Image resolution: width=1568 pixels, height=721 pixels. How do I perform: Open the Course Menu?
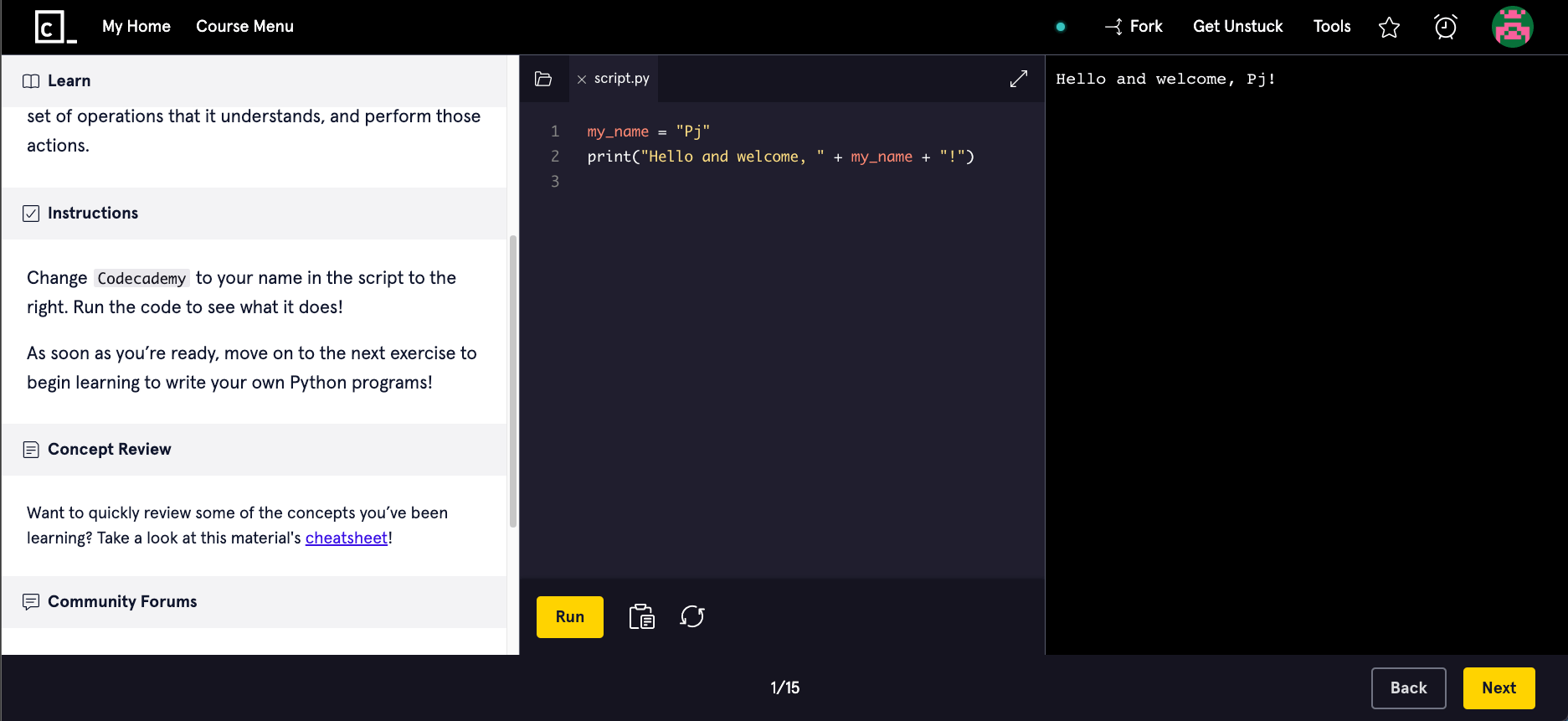click(244, 26)
